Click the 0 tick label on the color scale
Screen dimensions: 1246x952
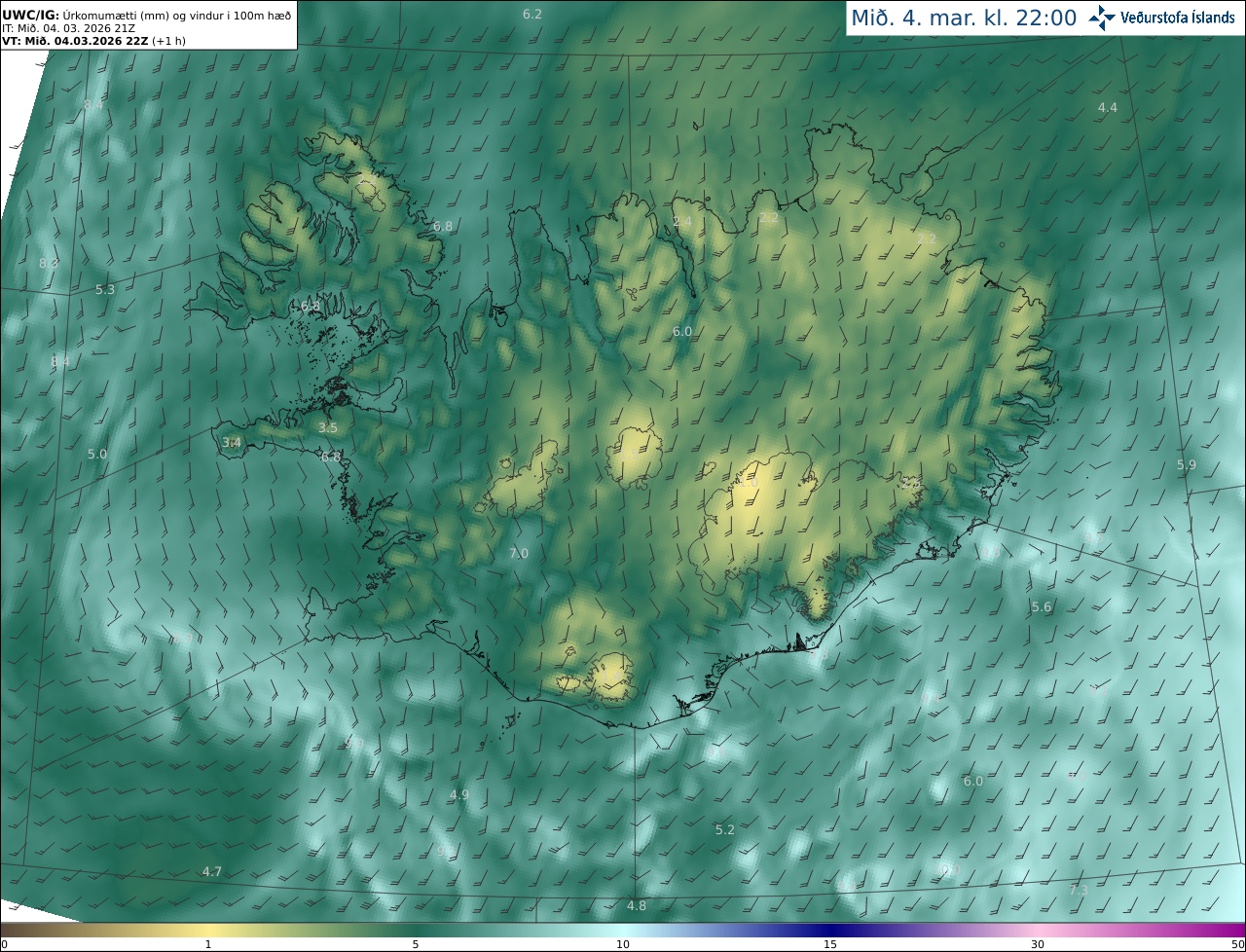(4, 944)
